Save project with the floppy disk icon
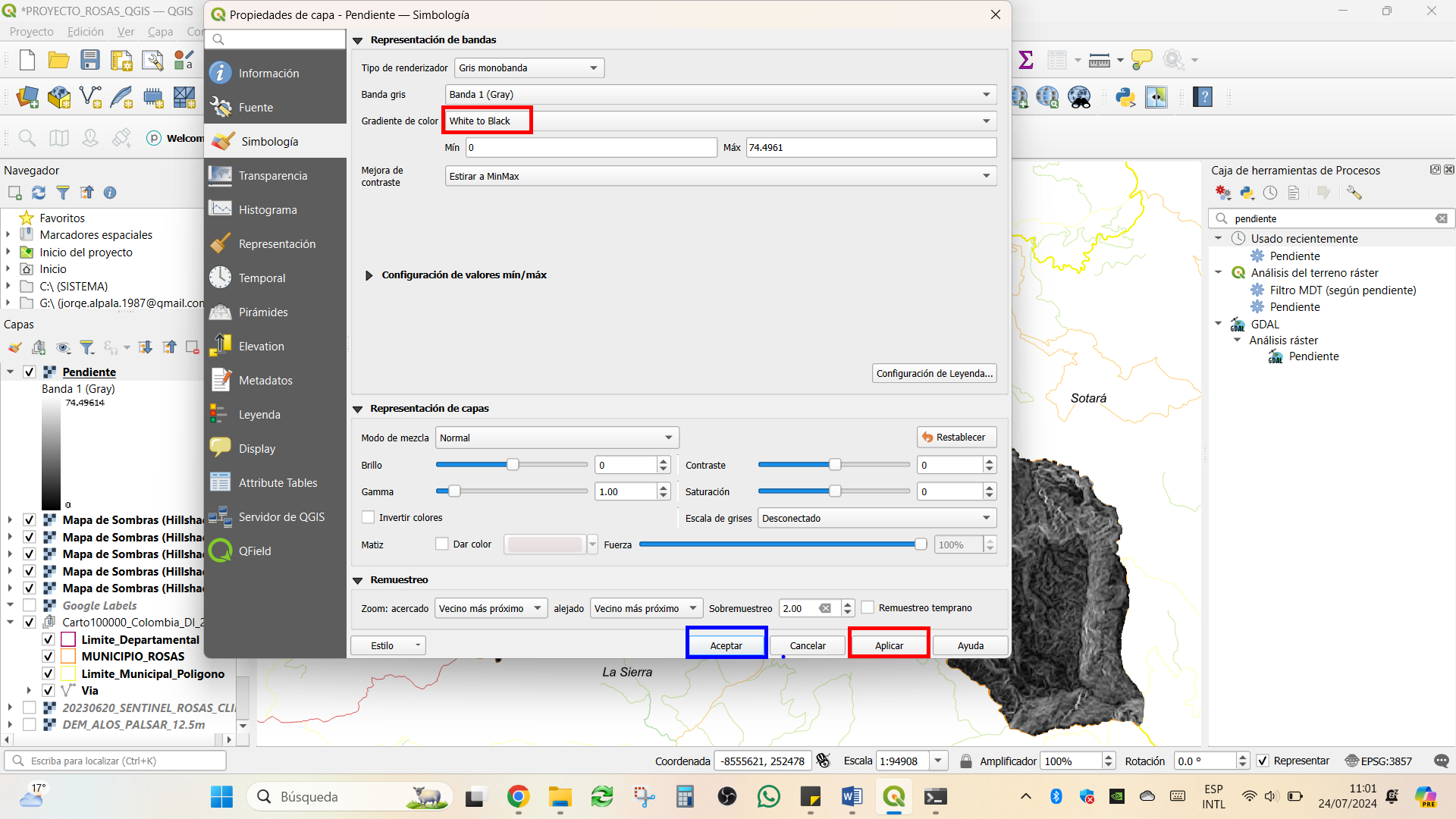 (x=90, y=60)
